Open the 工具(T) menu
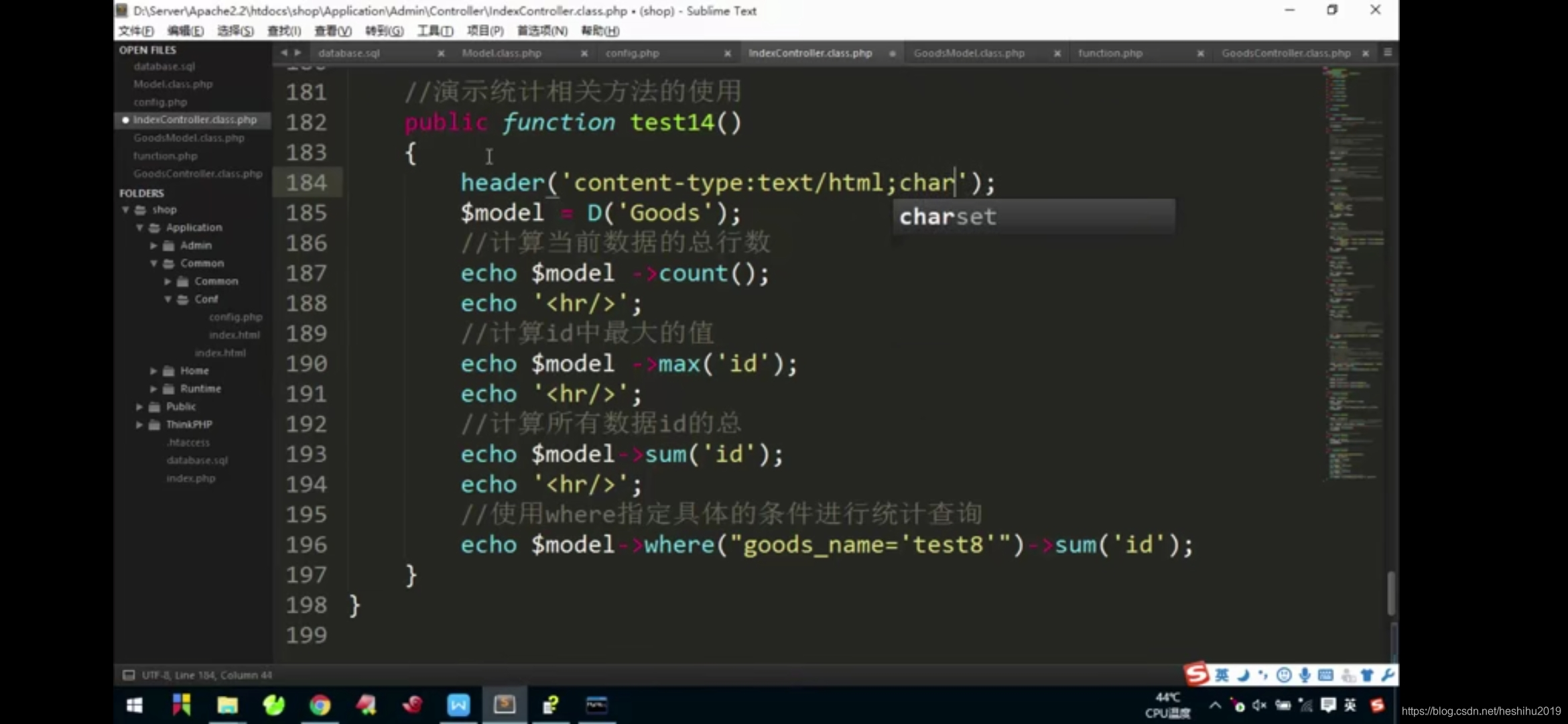The width and height of the screenshot is (1568, 724). [435, 31]
